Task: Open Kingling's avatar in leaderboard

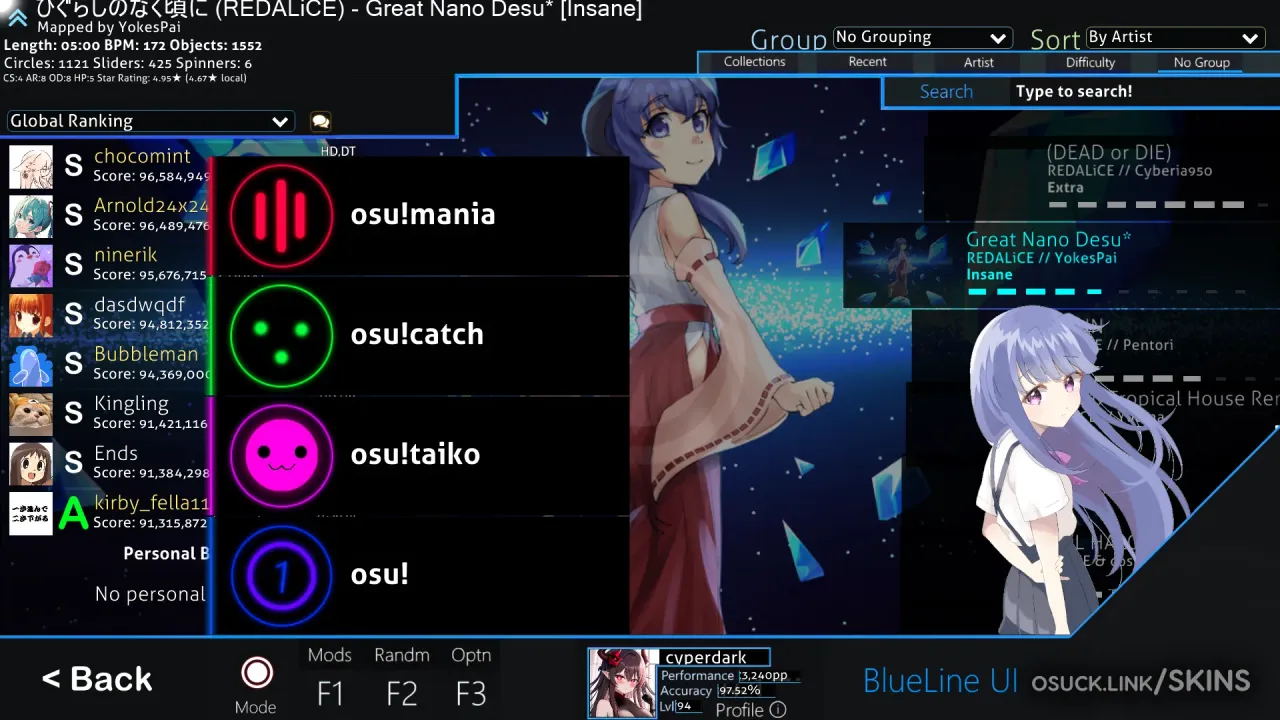Action: (x=31, y=414)
